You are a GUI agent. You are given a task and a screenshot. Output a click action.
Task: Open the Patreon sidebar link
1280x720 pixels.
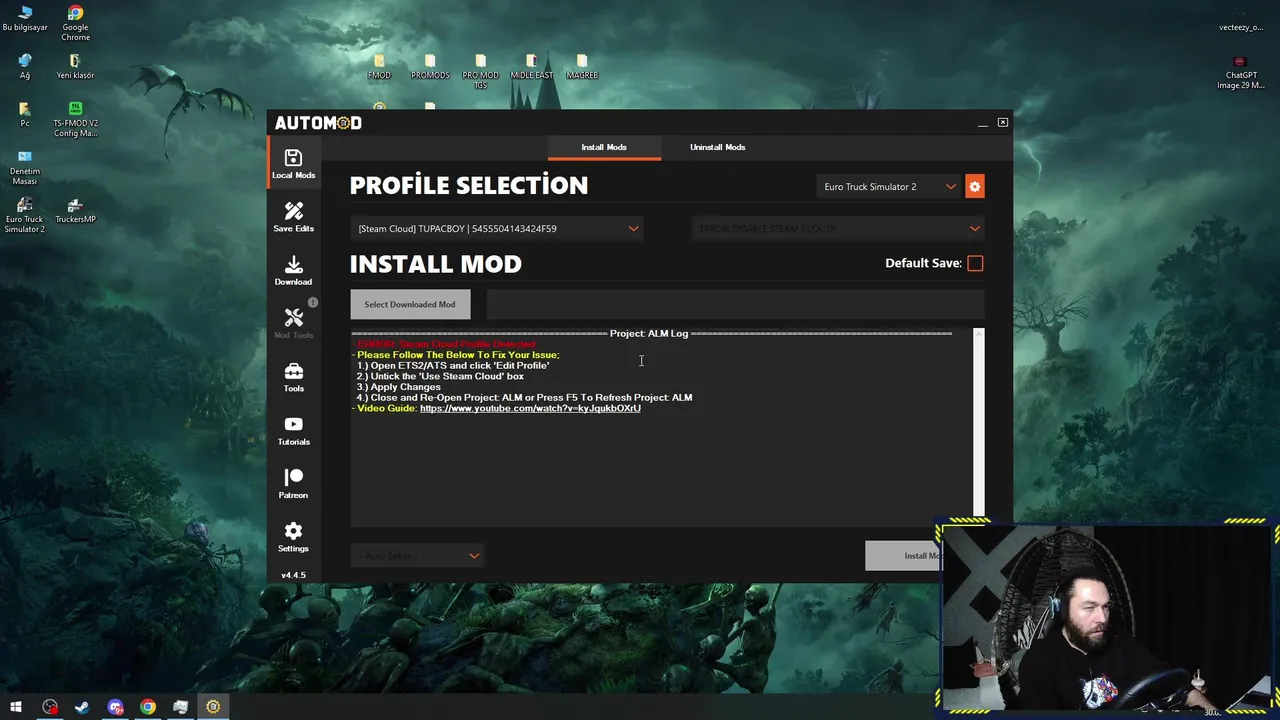tap(293, 483)
